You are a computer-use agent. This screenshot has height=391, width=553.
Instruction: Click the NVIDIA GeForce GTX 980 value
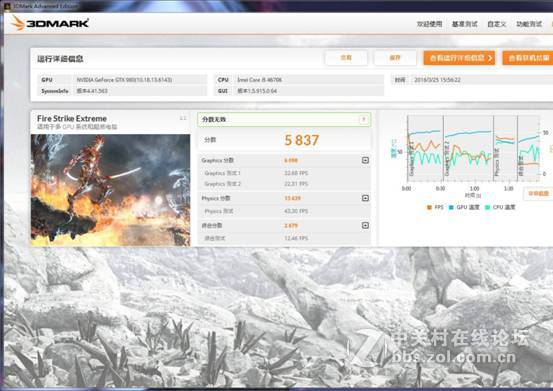[x=124, y=80]
